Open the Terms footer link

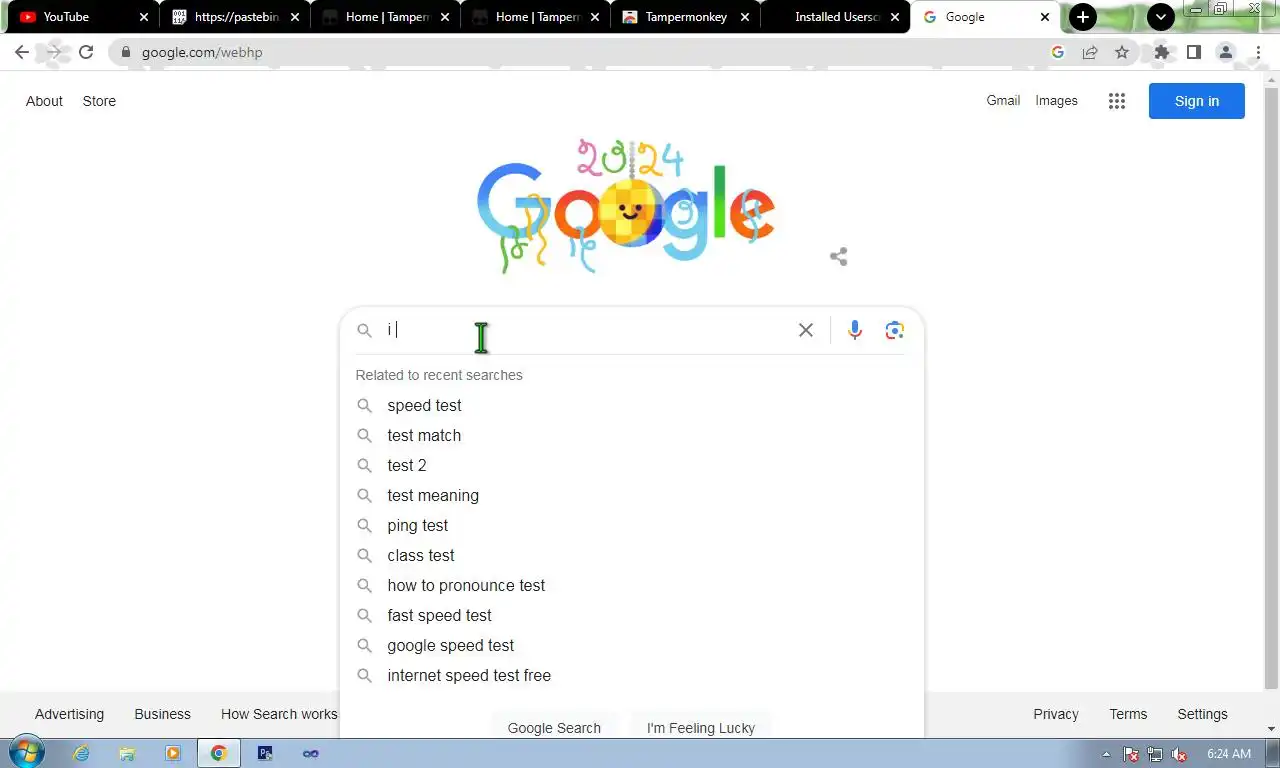pos(1128,714)
